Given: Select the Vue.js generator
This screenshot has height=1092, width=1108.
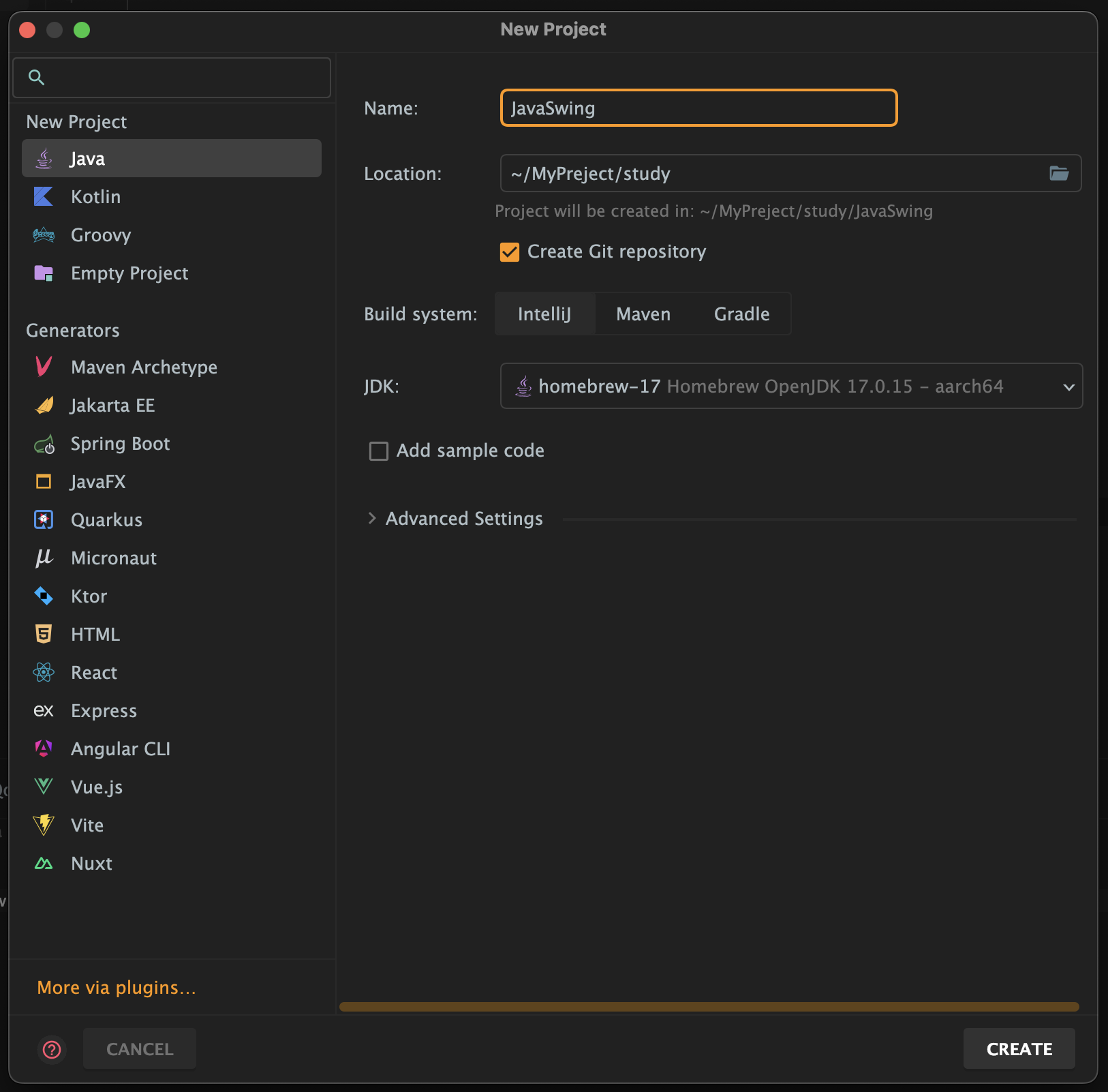Looking at the screenshot, I should click(x=172, y=787).
